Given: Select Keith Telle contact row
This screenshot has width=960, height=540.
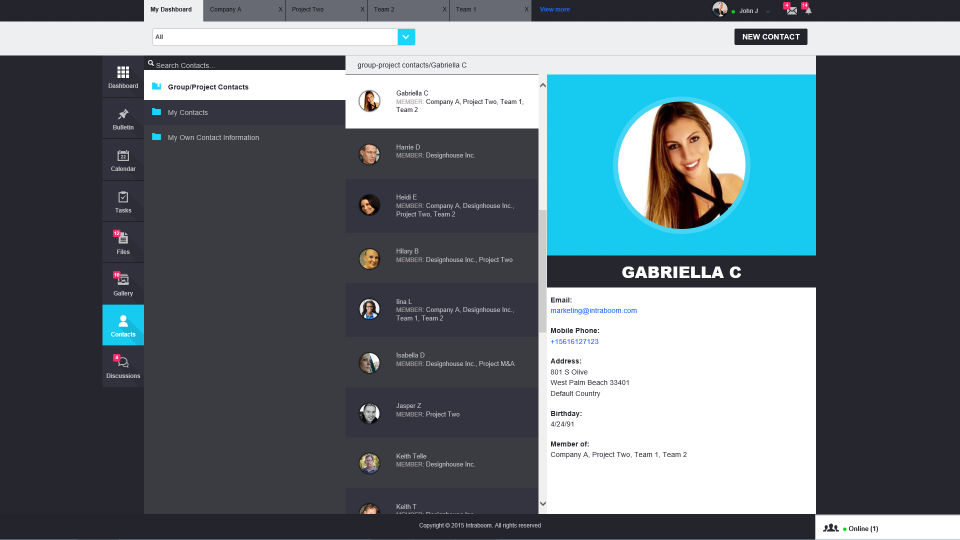Looking at the screenshot, I should pos(442,463).
